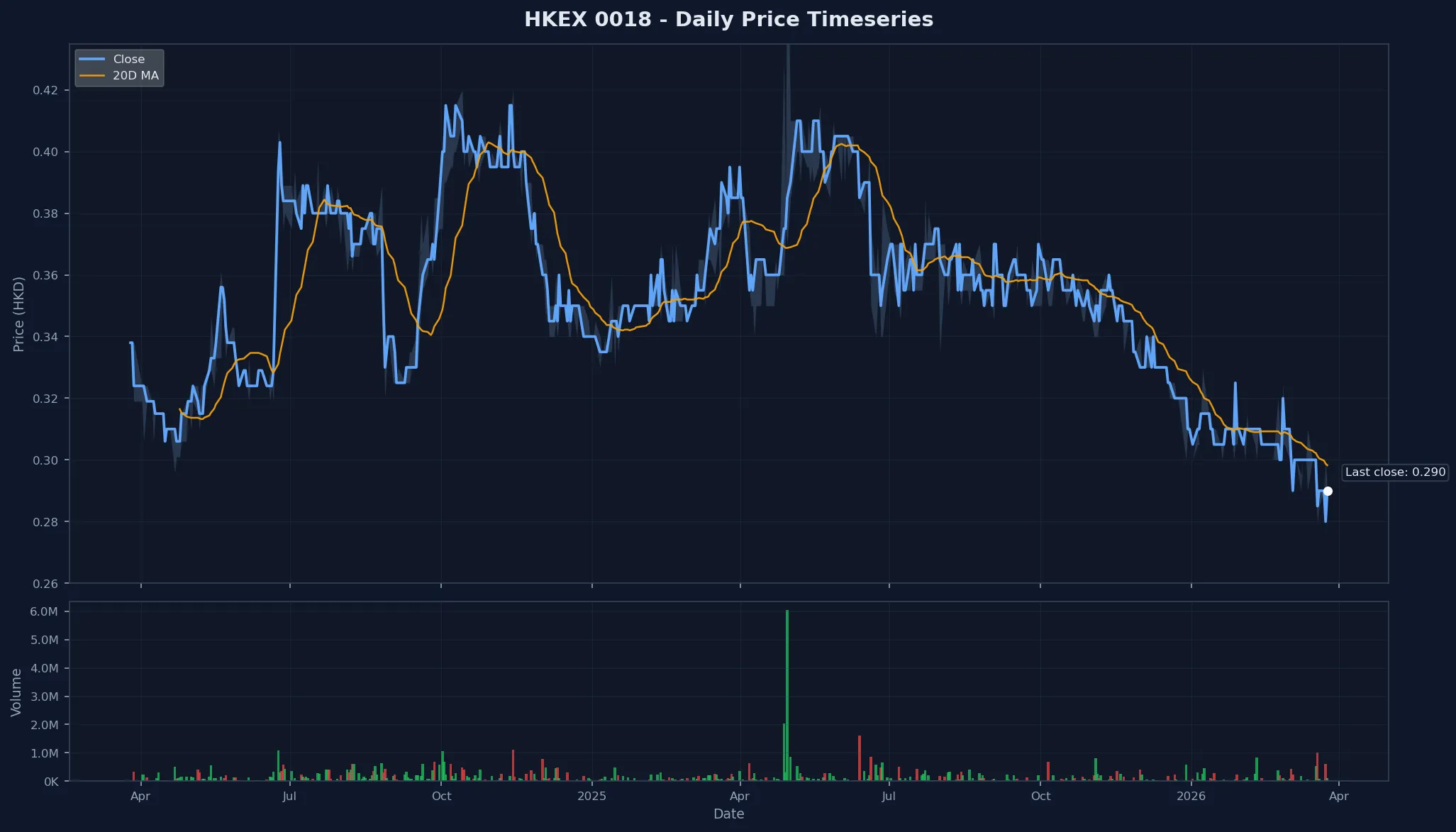Toggle the 20D MA line visibility
This screenshot has height=832, width=1456.
[135, 76]
